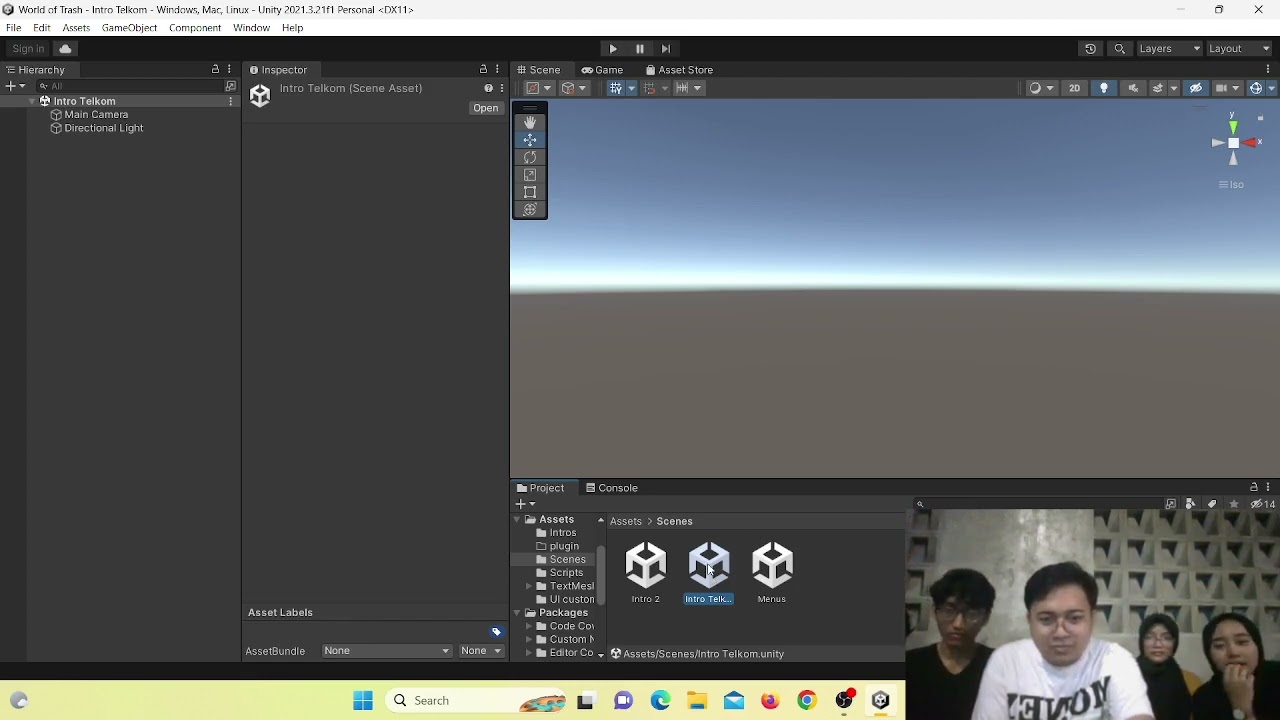Select the Rect transform tool
This screenshot has height=720, width=1280.
click(x=530, y=192)
